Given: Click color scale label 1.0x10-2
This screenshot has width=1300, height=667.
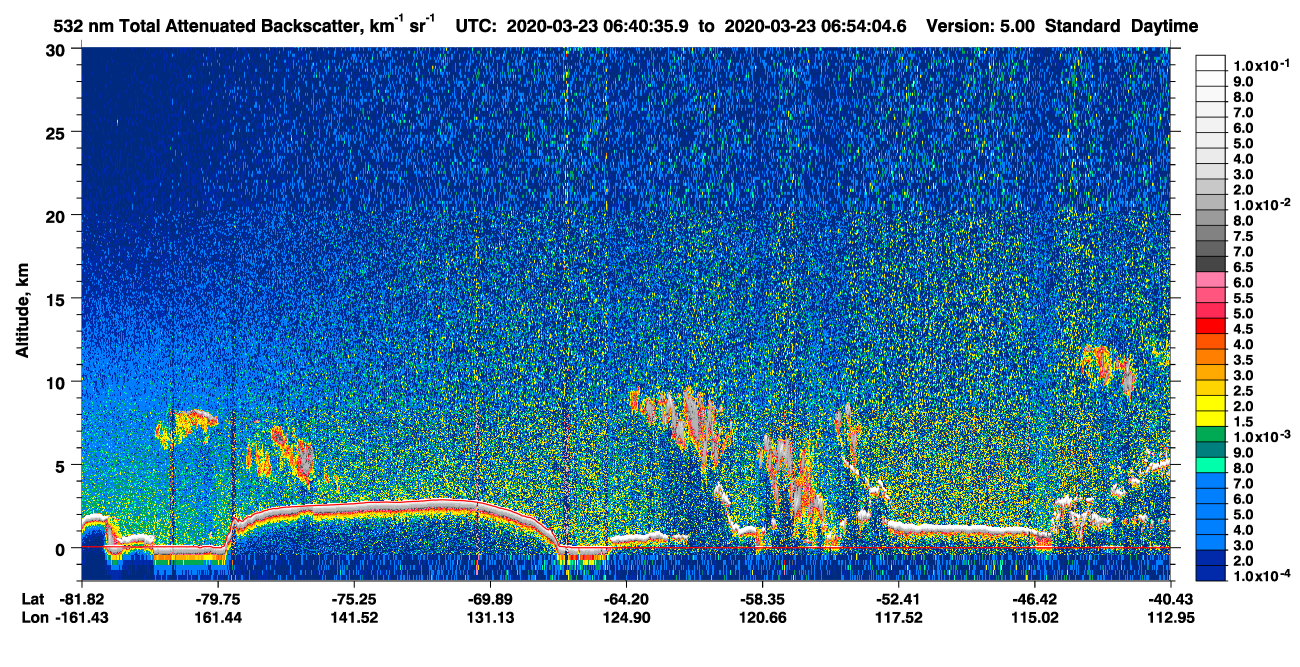Looking at the screenshot, I should click(x=1260, y=204).
